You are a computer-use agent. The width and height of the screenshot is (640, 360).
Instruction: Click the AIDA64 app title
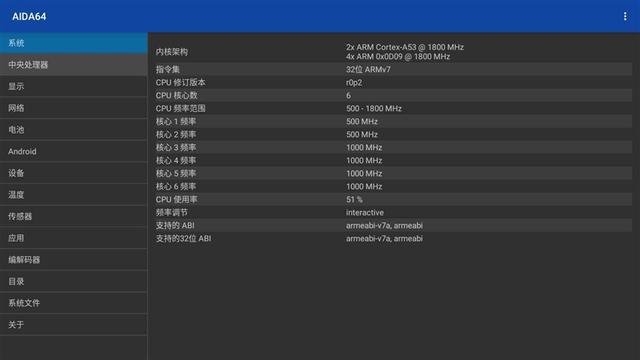(x=29, y=16)
